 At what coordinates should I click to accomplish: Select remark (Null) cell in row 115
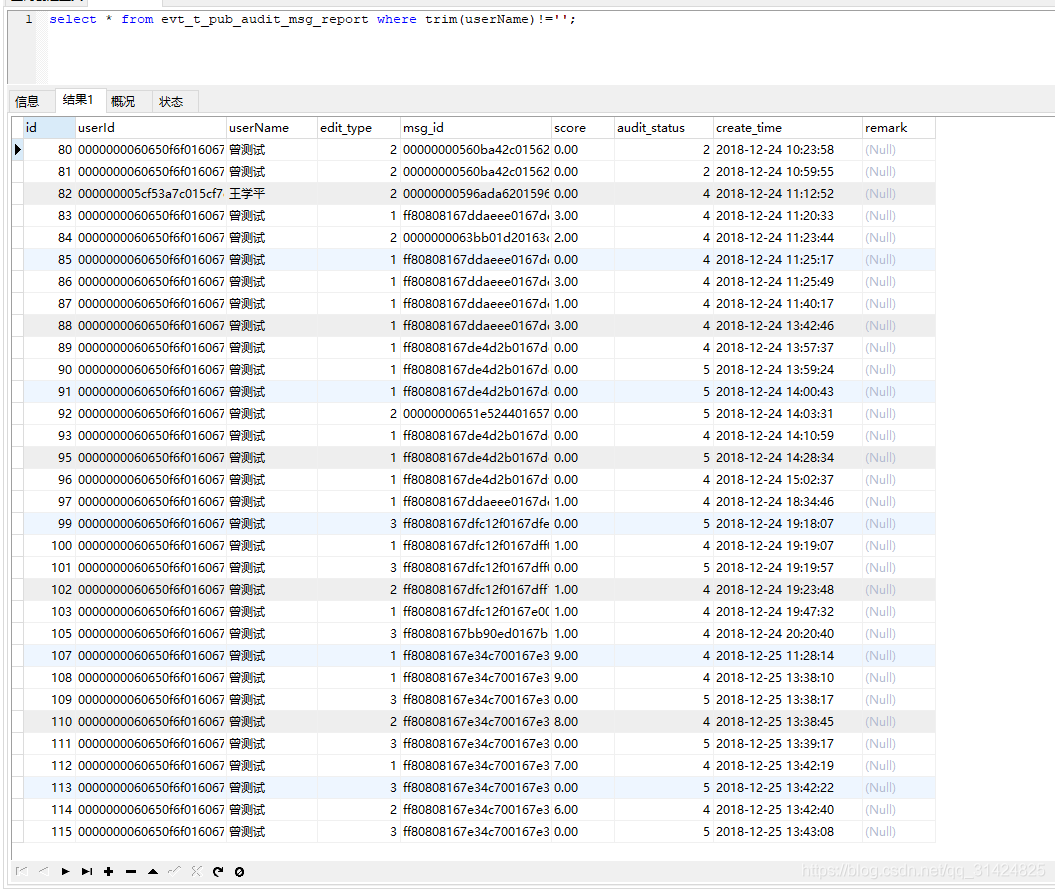point(899,832)
